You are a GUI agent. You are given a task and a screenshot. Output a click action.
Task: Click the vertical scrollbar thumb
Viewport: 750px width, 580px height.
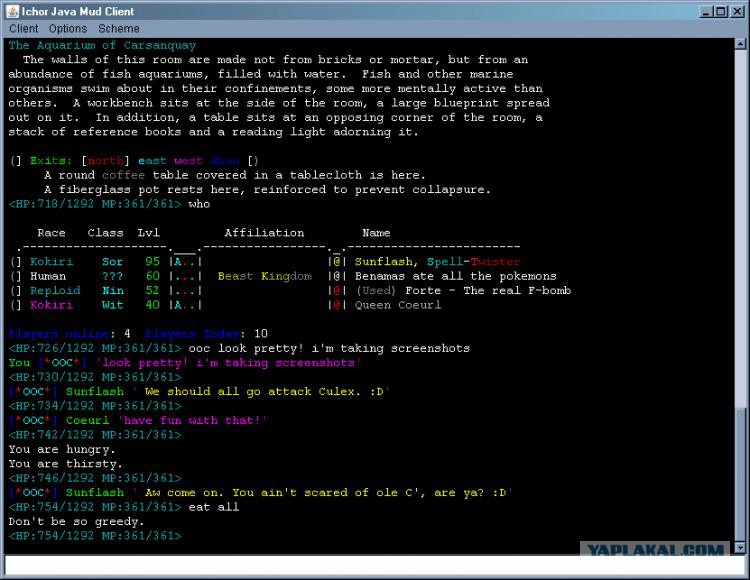click(x=740, y=474)
